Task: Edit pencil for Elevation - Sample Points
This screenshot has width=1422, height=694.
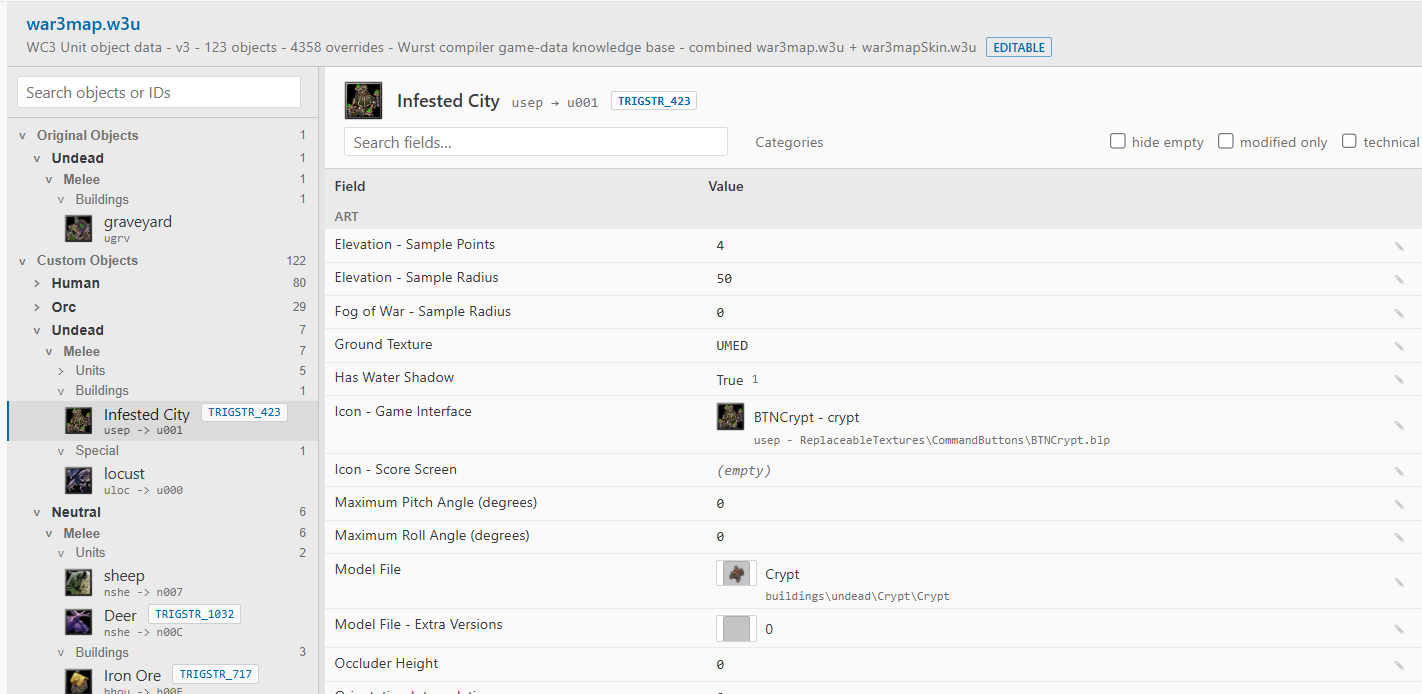Action: click(x=1399, y=246)
